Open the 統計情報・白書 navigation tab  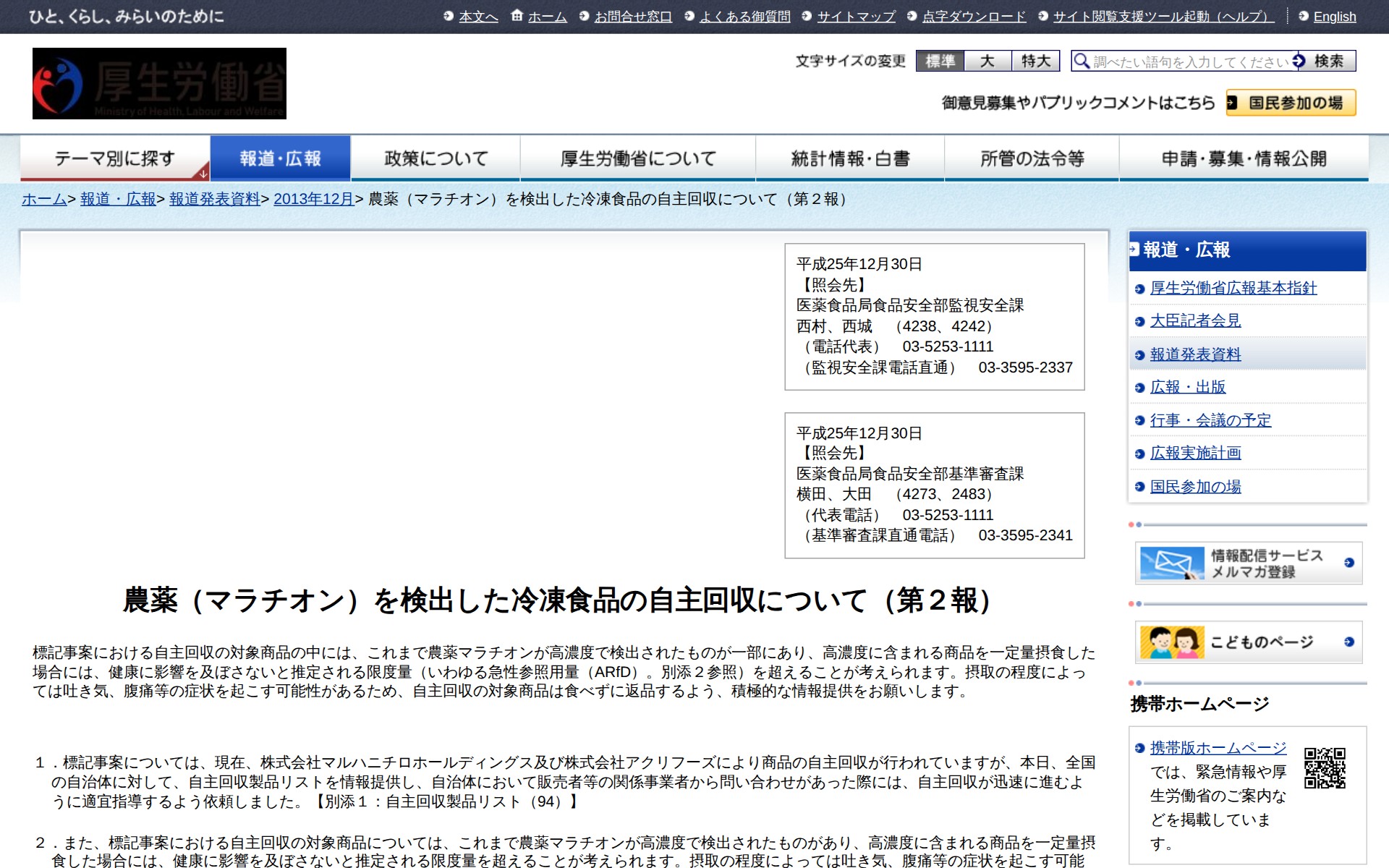849,158
